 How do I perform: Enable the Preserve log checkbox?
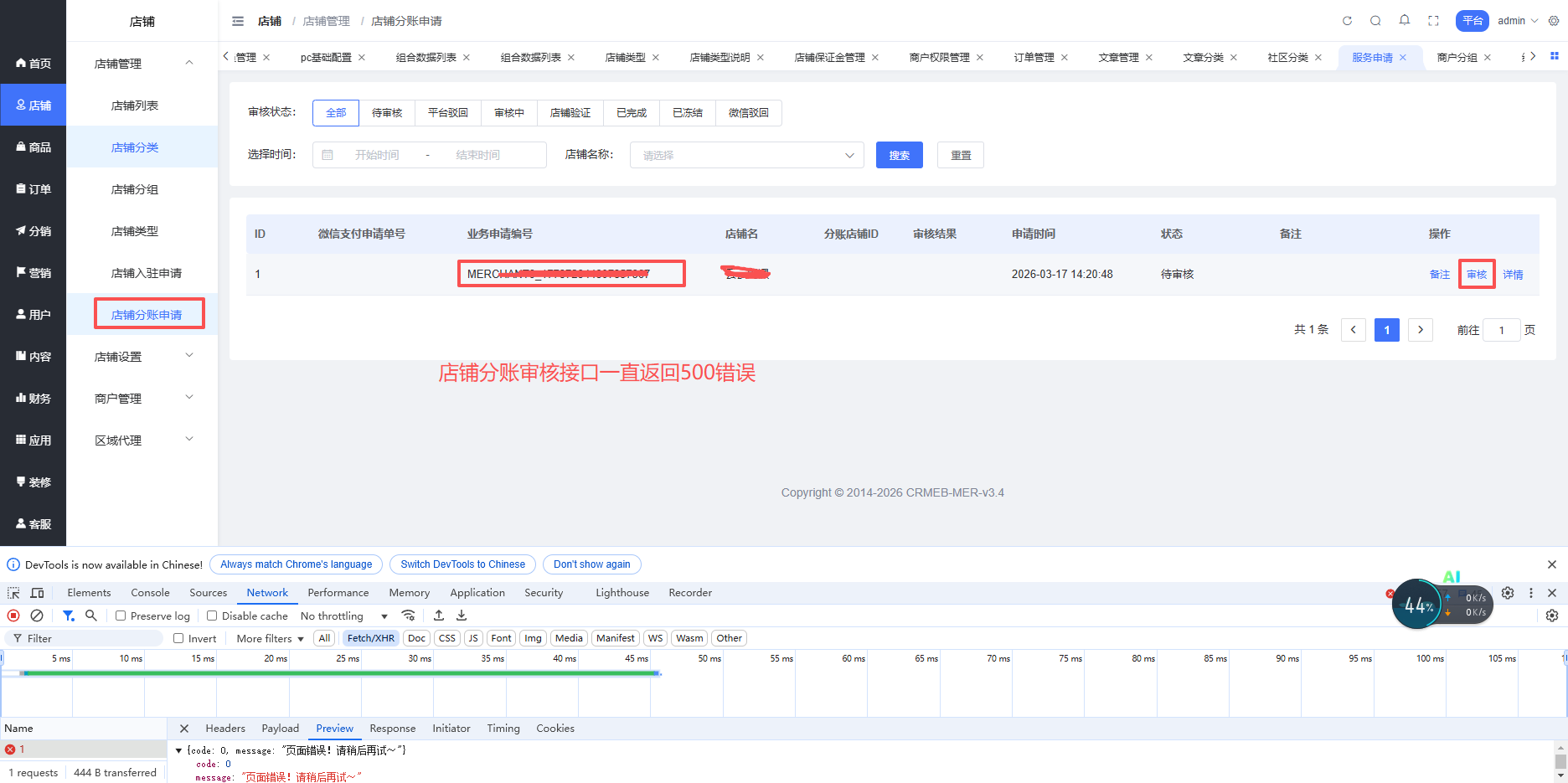(121, 616)
